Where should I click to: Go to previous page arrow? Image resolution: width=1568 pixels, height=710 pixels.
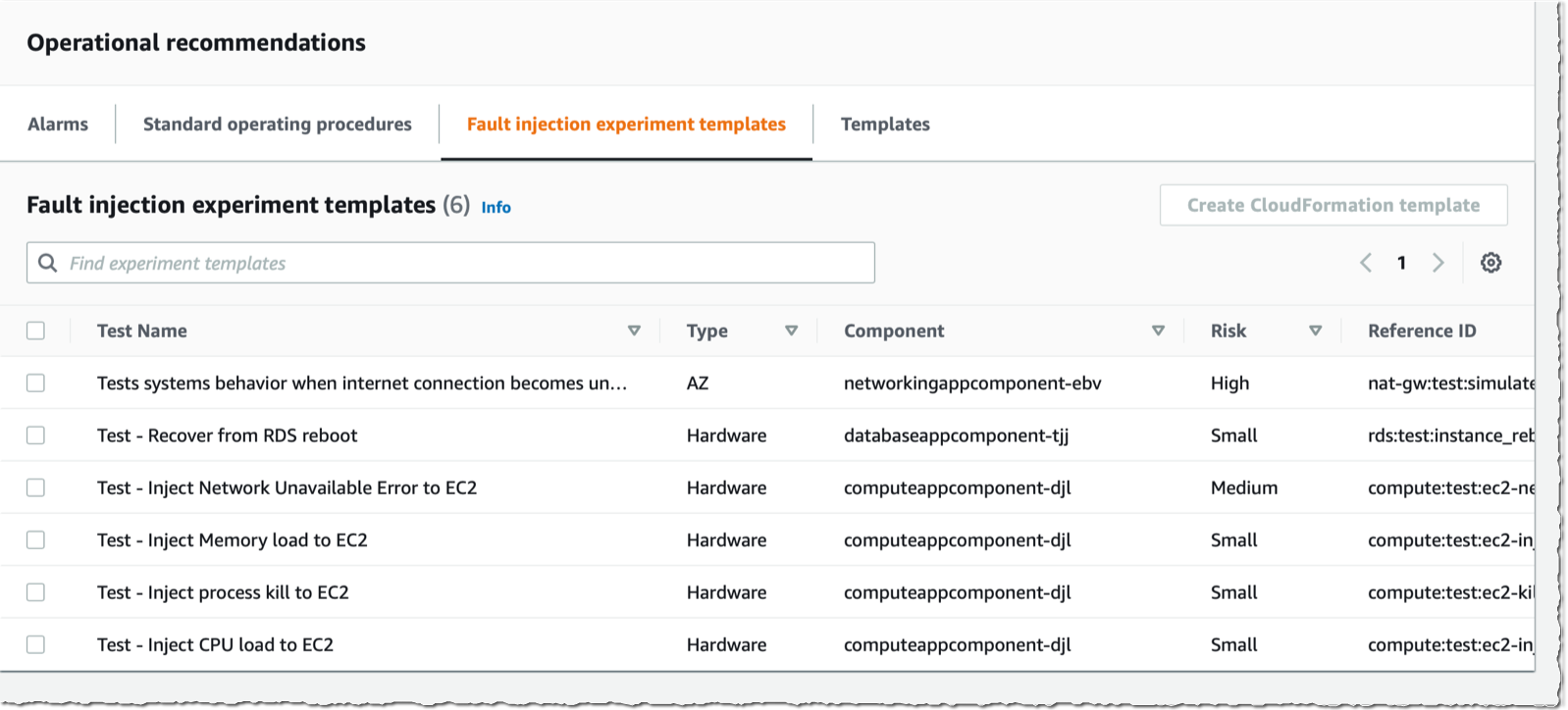click(1366, 263)
